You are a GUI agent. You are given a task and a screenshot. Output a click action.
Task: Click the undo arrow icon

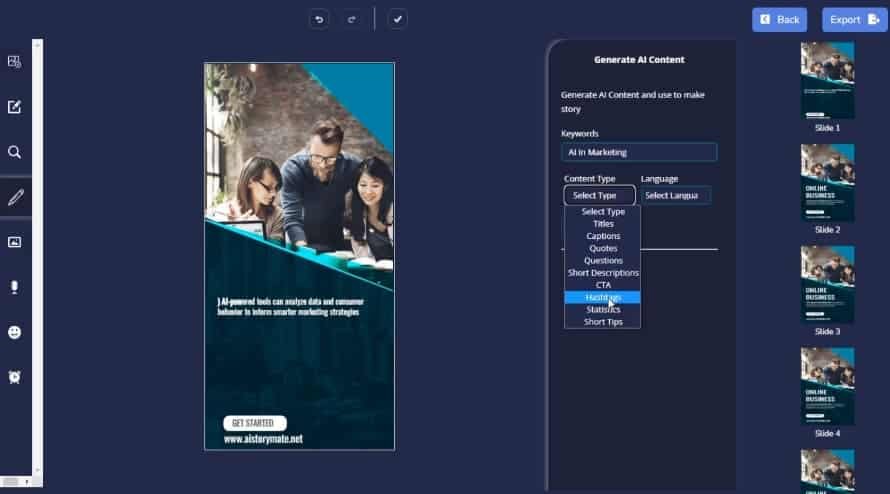(319, 19)
